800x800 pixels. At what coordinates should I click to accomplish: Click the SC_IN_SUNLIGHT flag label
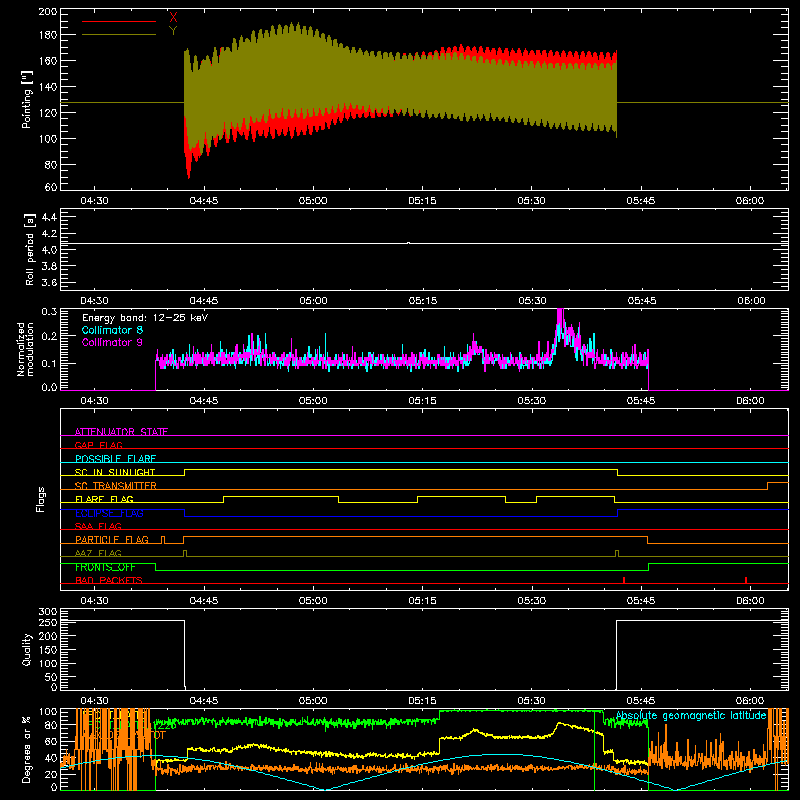point(115,472)
